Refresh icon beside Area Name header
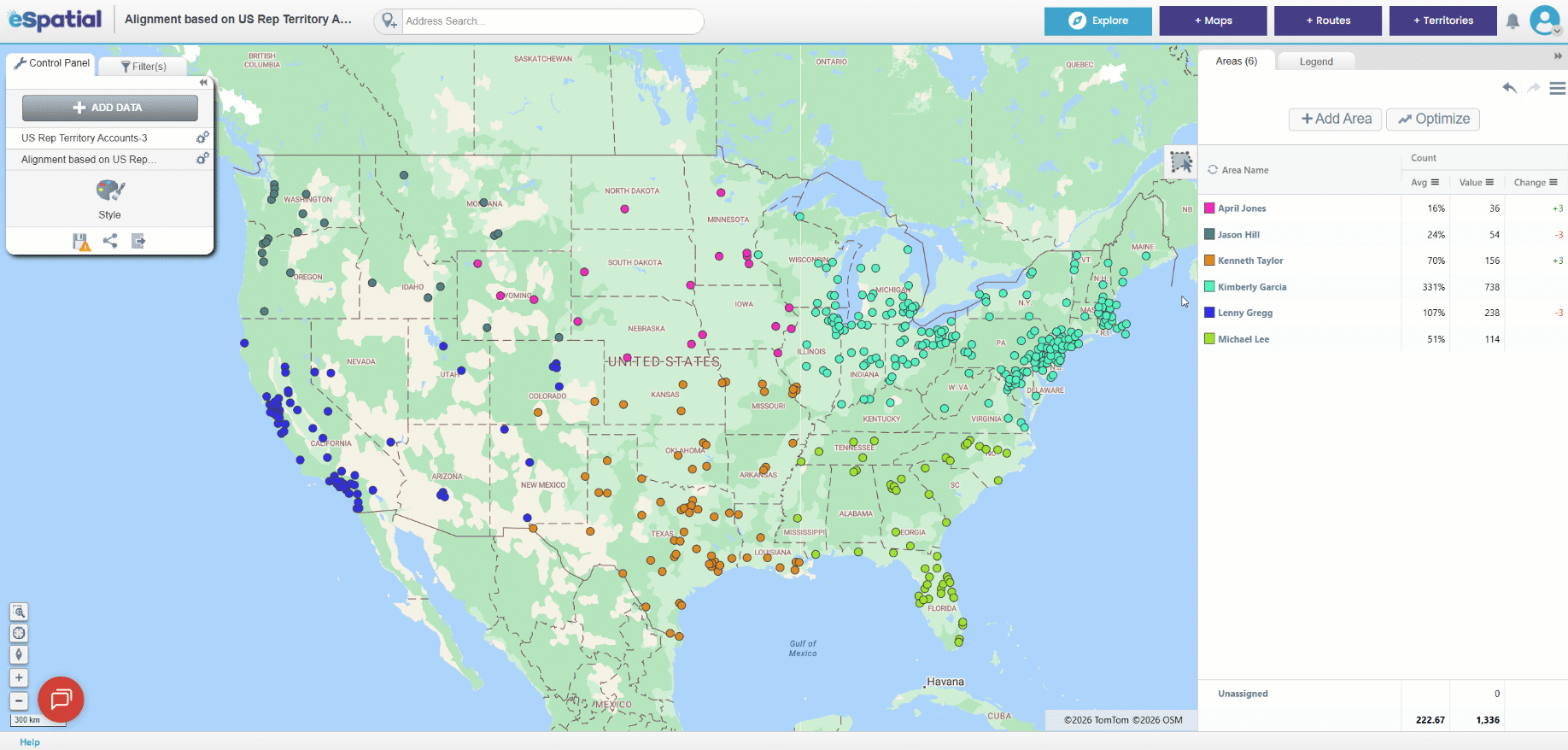 pyautogui.click(x=1212, y=170)
